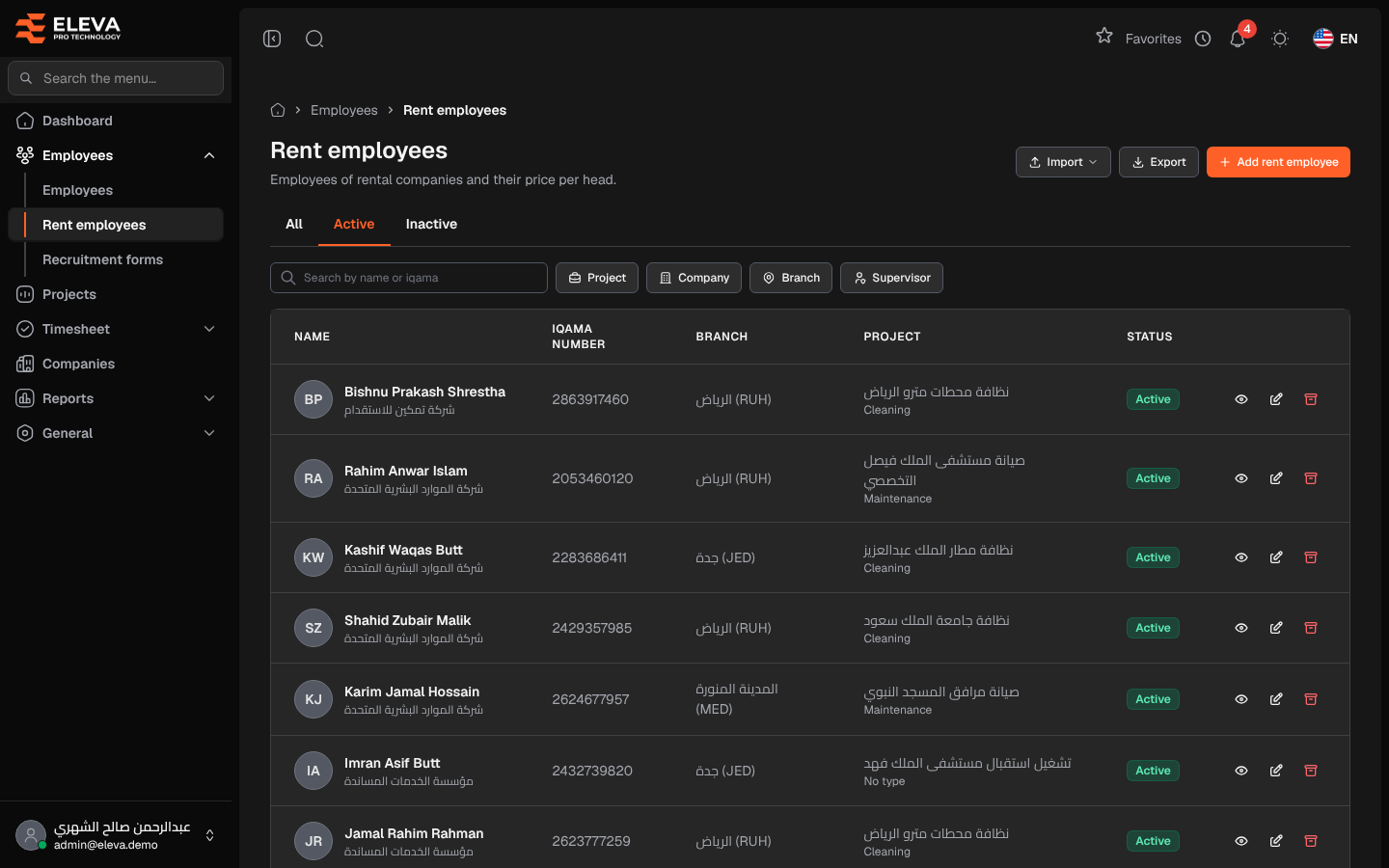This screenshot has height=868, width=1389.
Task: Open Favorites star in the top bar
Action: (x=1104, y=37)
